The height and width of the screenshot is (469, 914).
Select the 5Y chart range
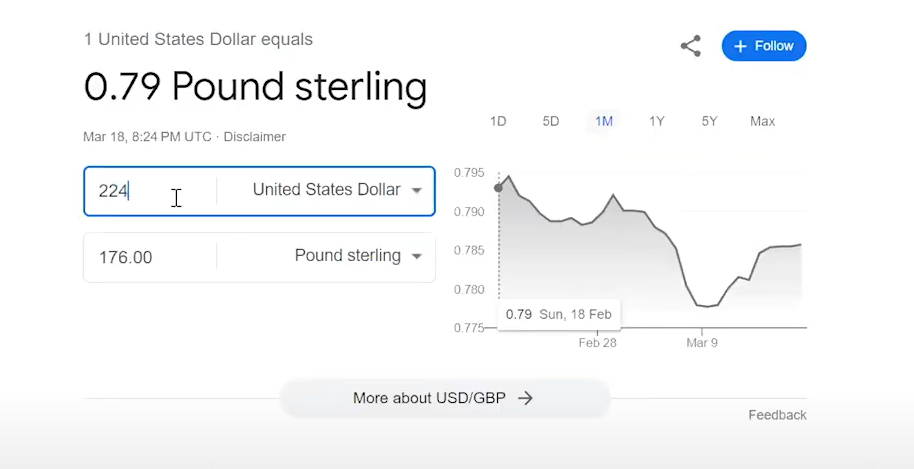[709, 121]
